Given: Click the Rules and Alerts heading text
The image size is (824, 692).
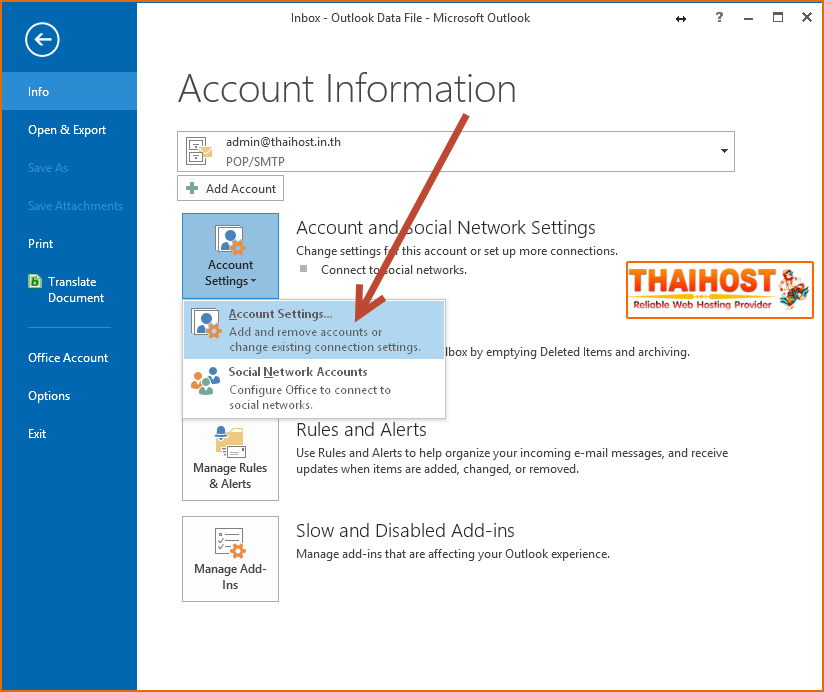Looking at the screenshot, I should tap(361, 430).
